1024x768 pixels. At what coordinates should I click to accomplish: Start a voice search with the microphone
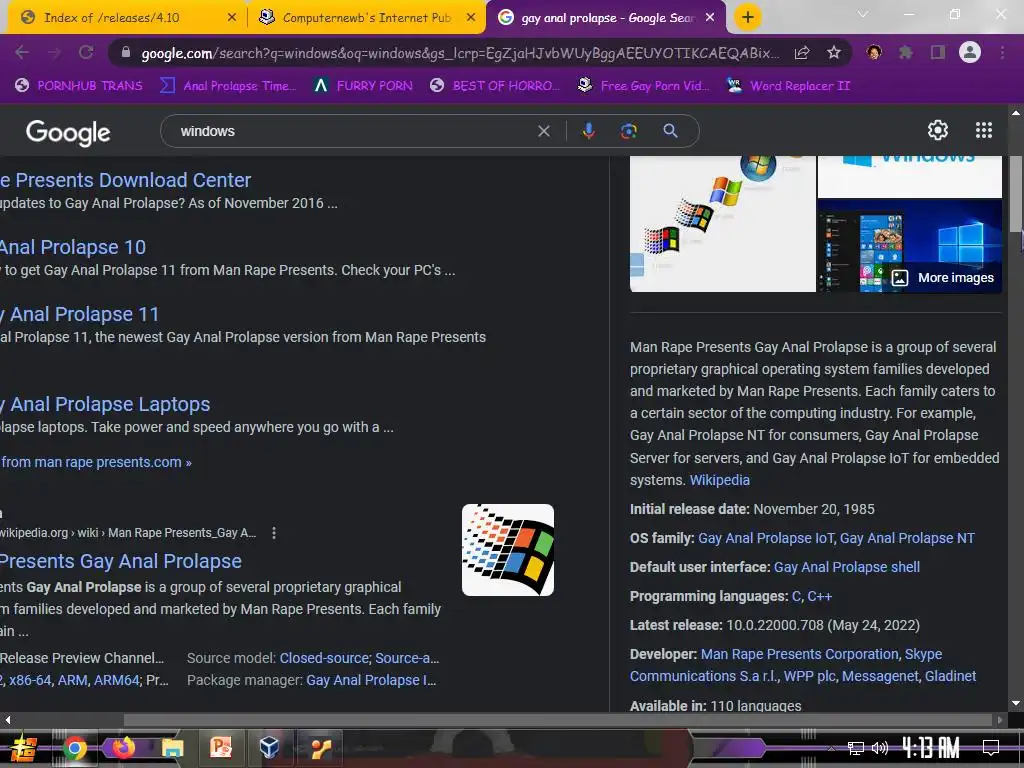tap(588, 131)
